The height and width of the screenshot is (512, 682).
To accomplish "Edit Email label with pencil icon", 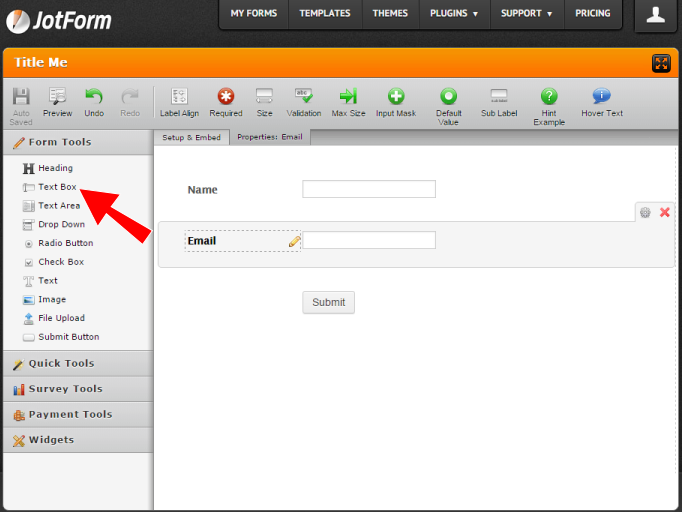I will pyautogui.click(x=294, y=241).
